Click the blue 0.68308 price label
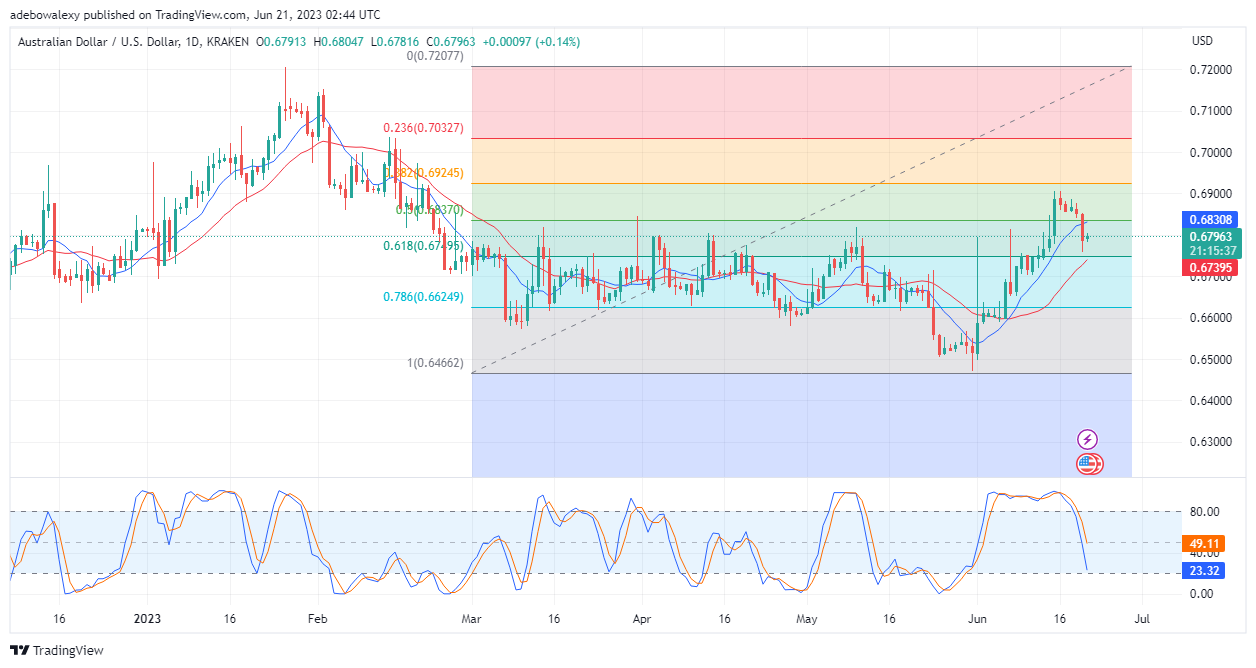 point(1212,219)
